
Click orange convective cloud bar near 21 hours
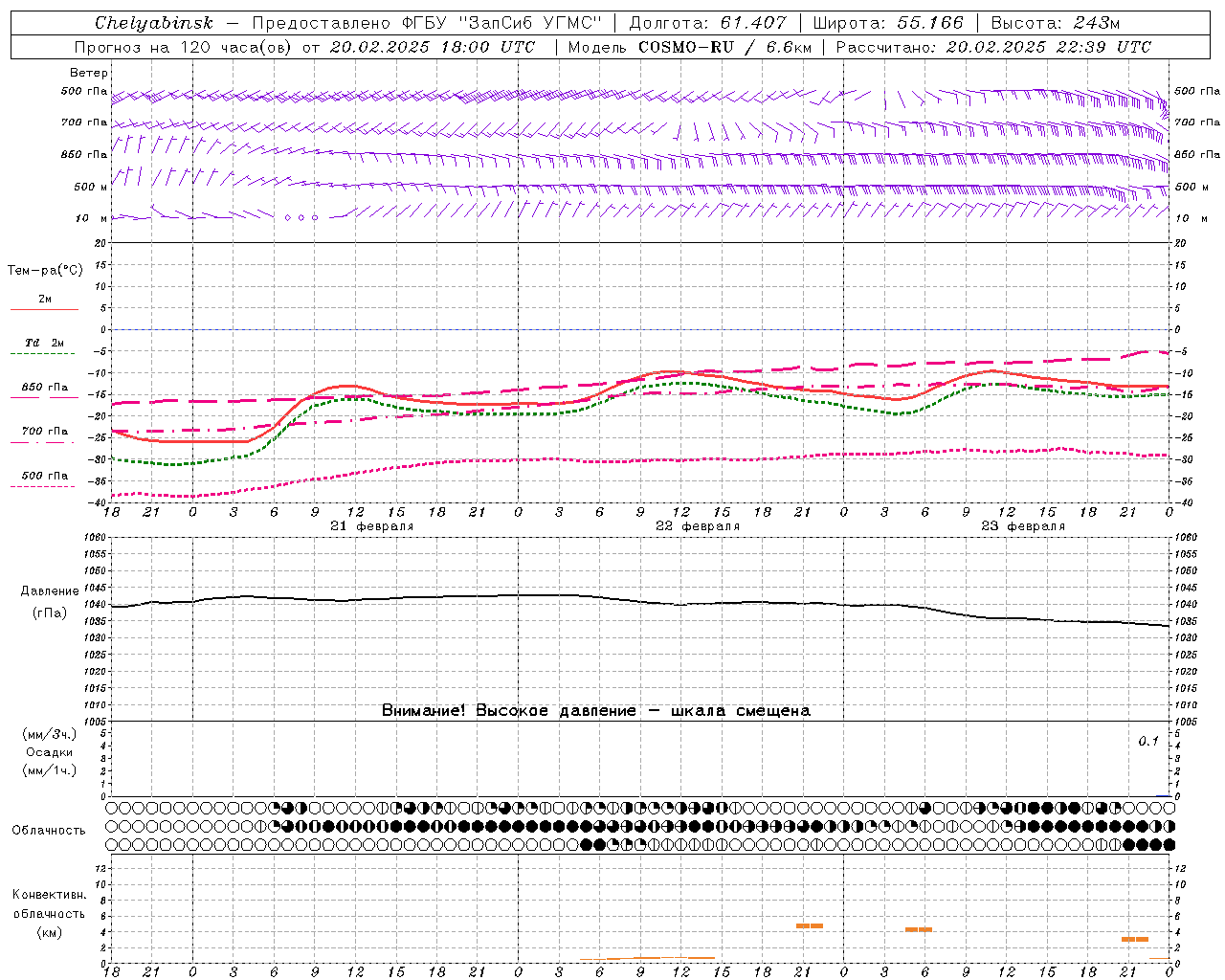pos(810,925)
